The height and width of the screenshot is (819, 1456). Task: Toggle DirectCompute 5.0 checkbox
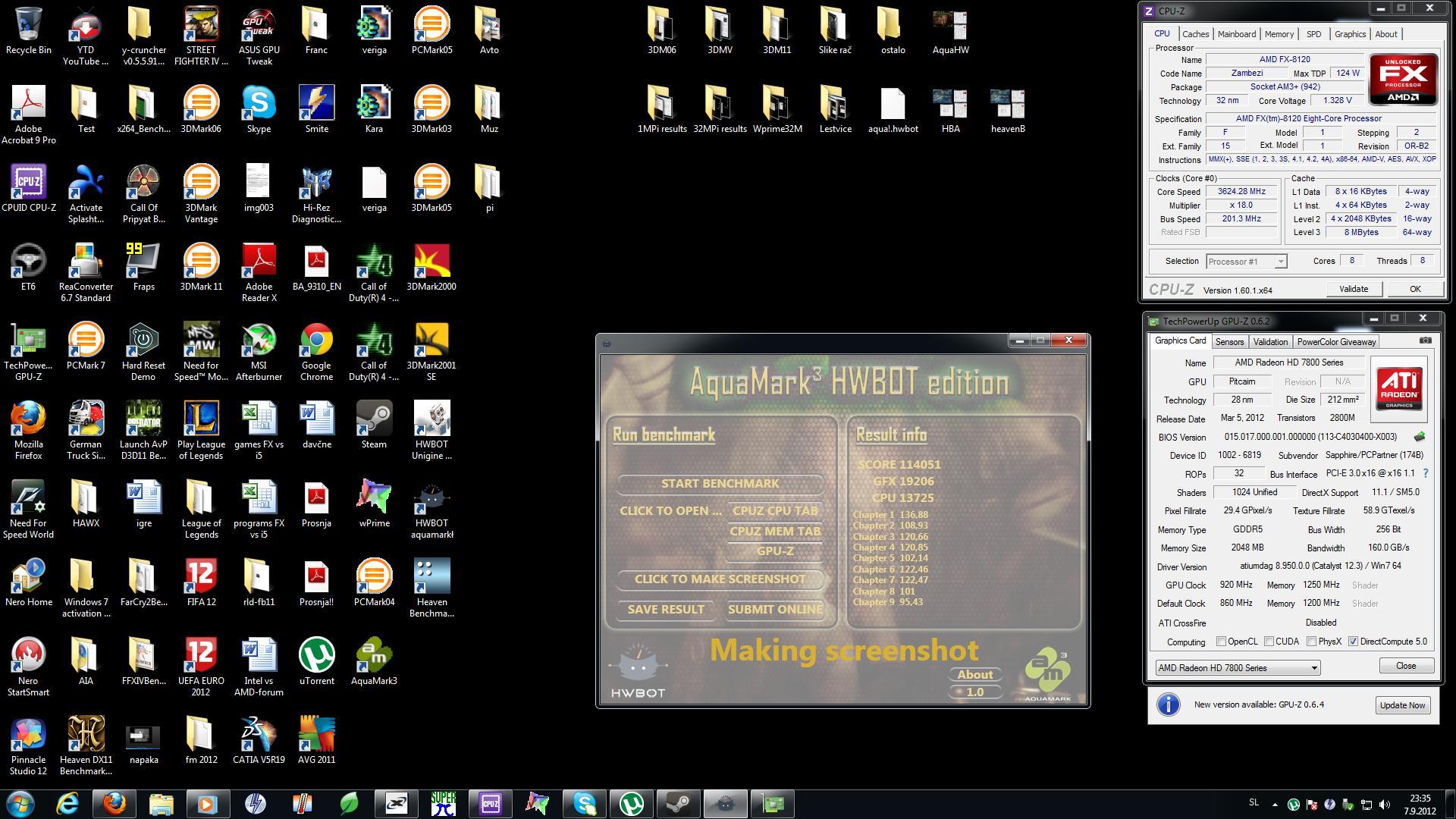pos(1353,642)
